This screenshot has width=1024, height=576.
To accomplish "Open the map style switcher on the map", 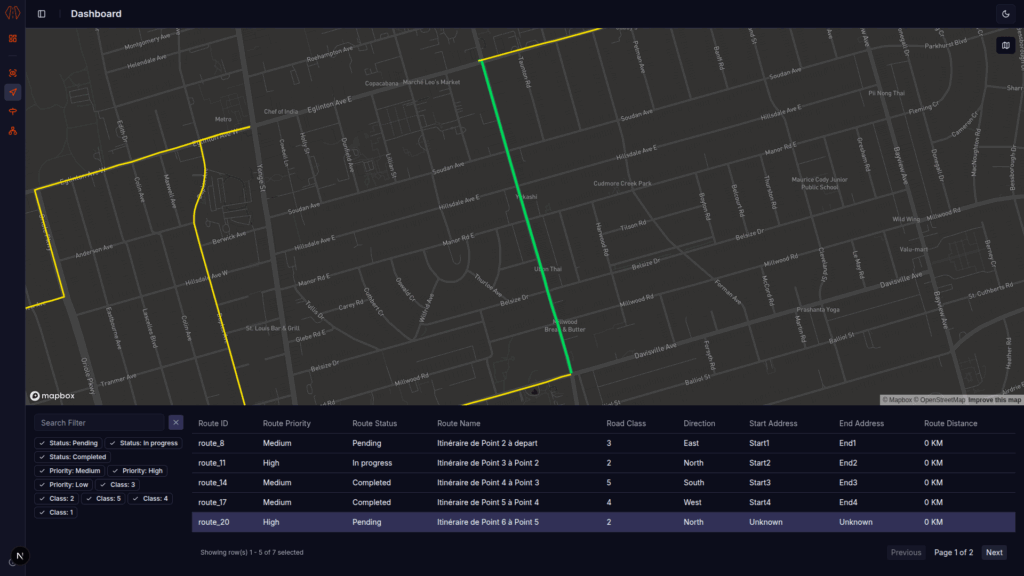I will pyautogui.click(x=1005, y=45).
